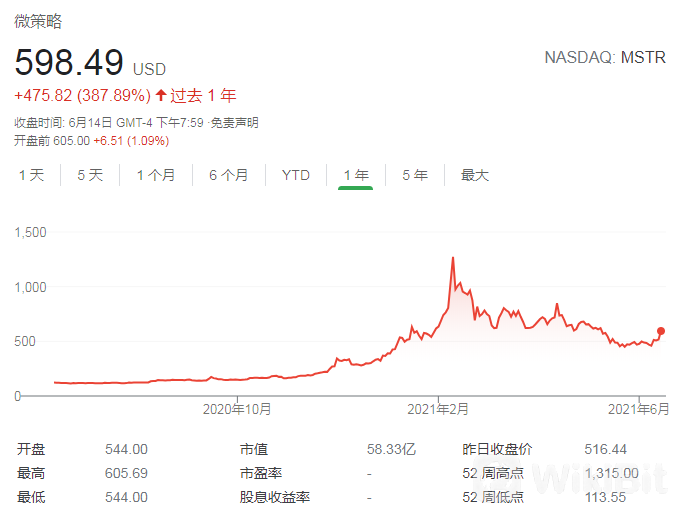
Task: Click the 52 周低点 value 113.55
Action: [x=605, y=497]
